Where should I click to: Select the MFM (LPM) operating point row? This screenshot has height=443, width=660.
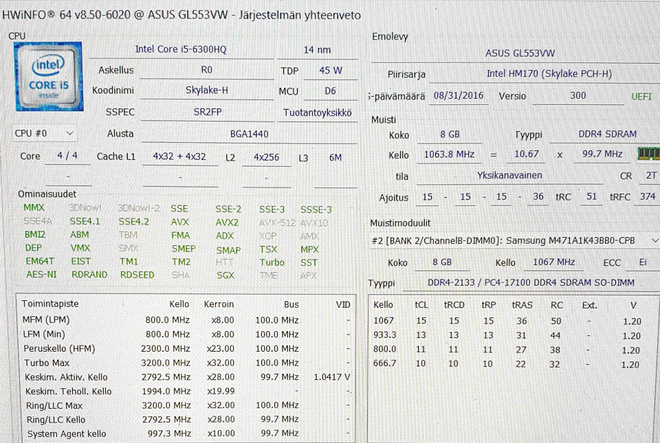click(186, 320)
